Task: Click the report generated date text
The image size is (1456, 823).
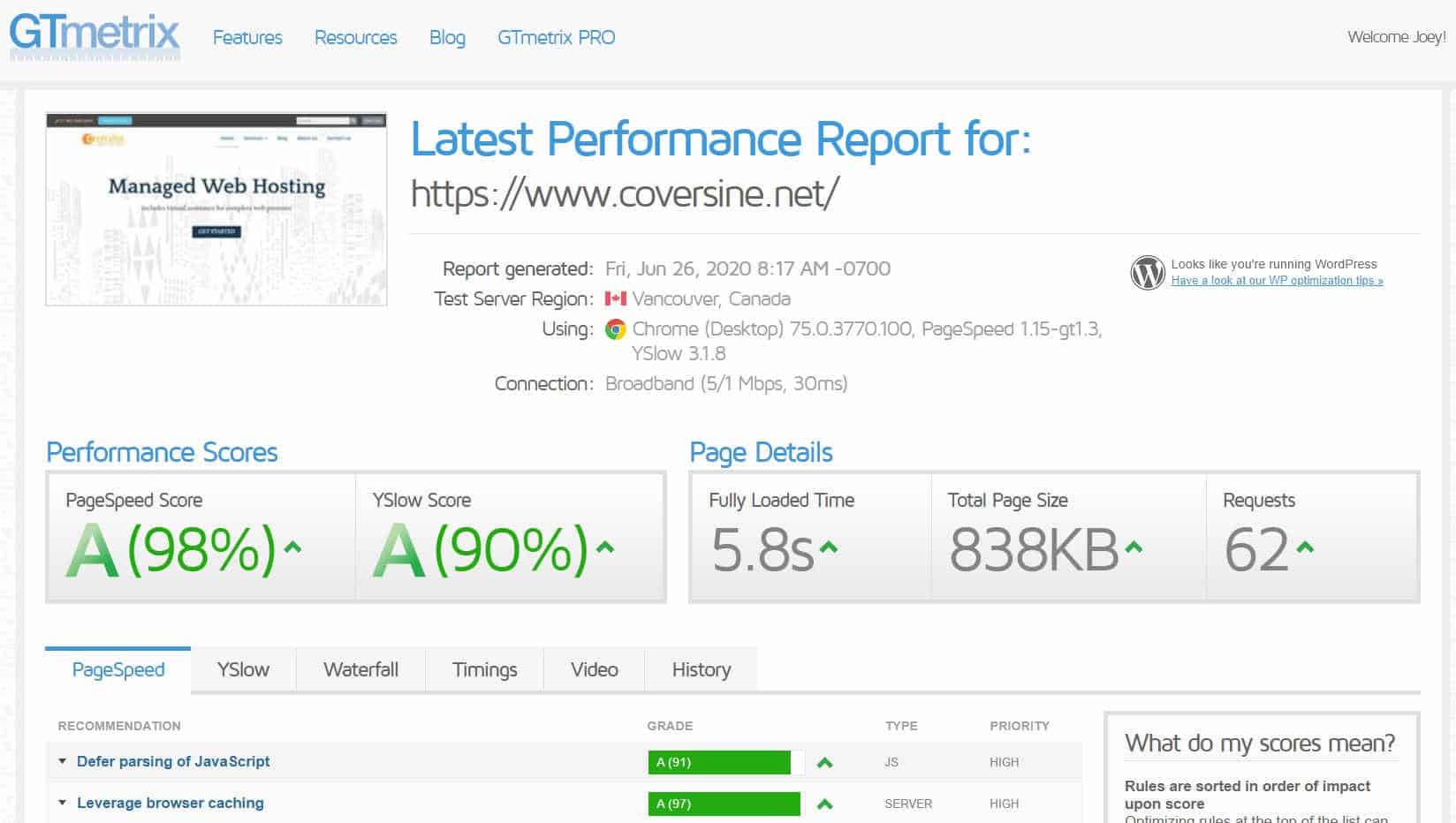Action: click(747, 268)
